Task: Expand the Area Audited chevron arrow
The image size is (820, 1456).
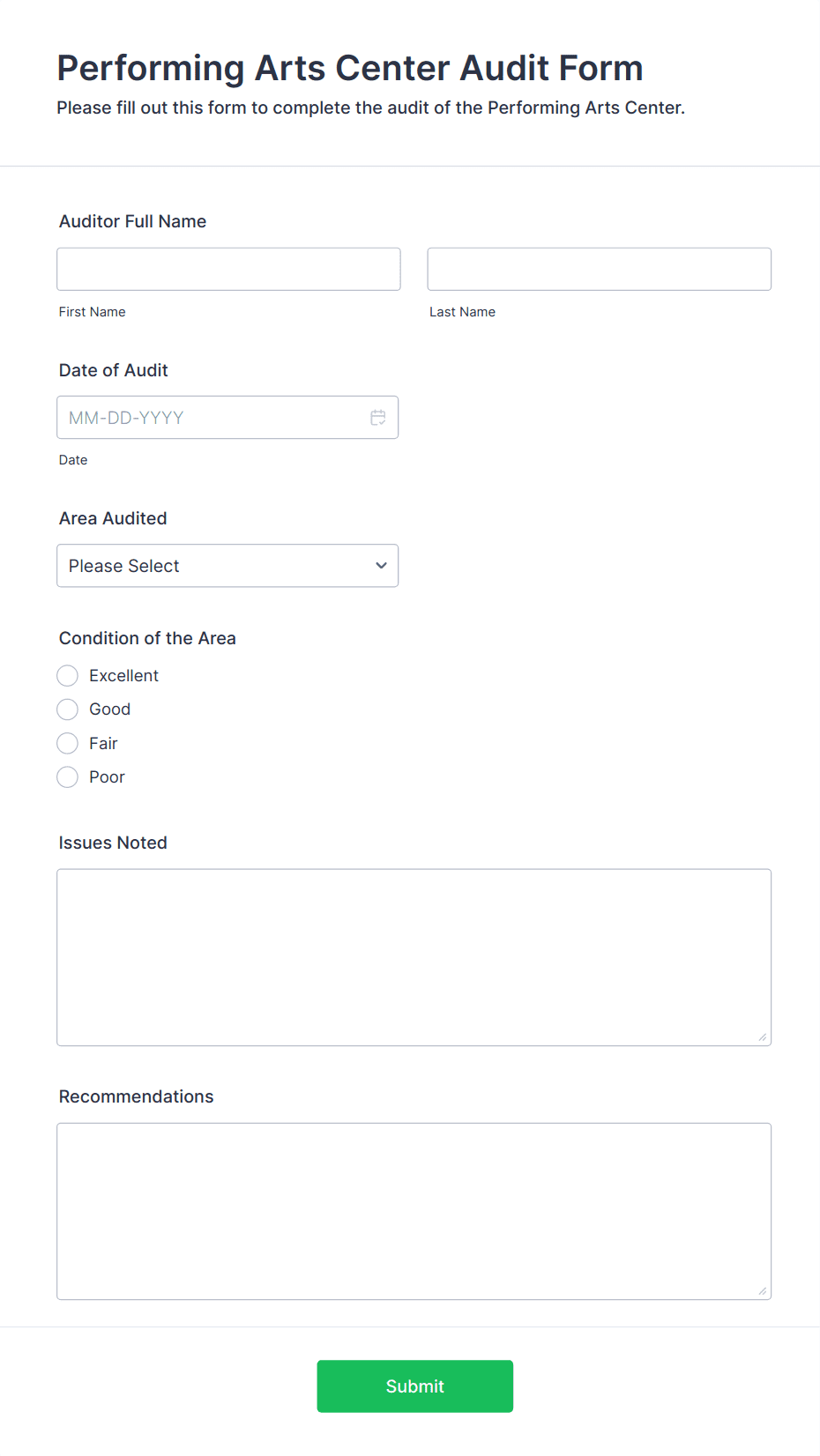Action: coord(381,566)
